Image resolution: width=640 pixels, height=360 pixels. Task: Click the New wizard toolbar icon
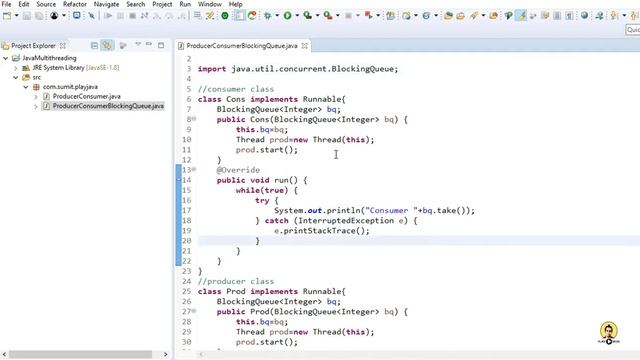[x=7, y=16]
